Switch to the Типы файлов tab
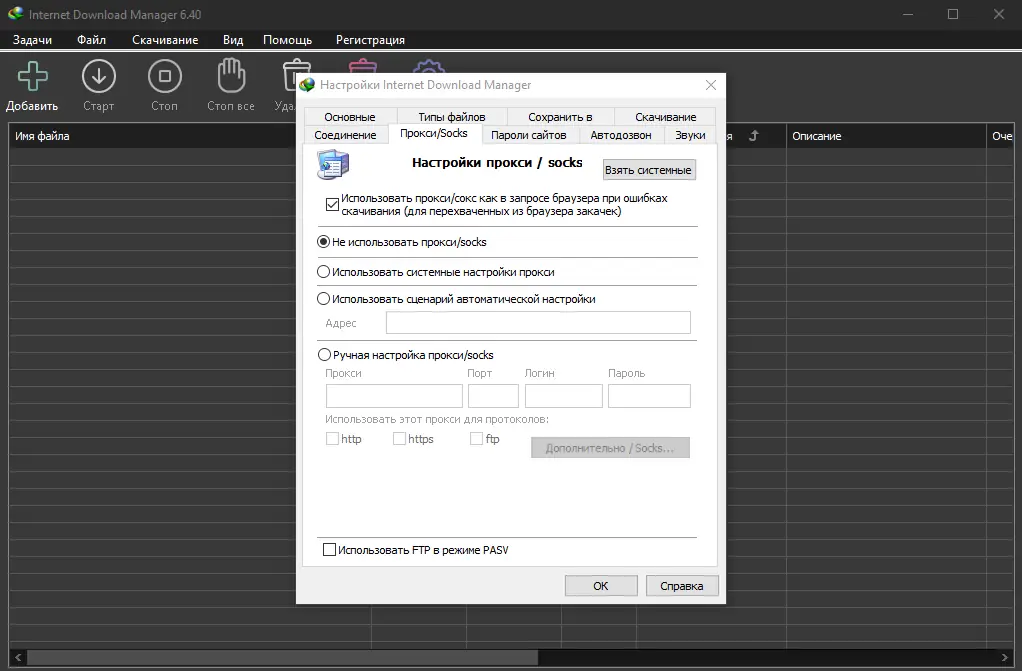The height and width of the screenshot is (671, 1022). 452,116
